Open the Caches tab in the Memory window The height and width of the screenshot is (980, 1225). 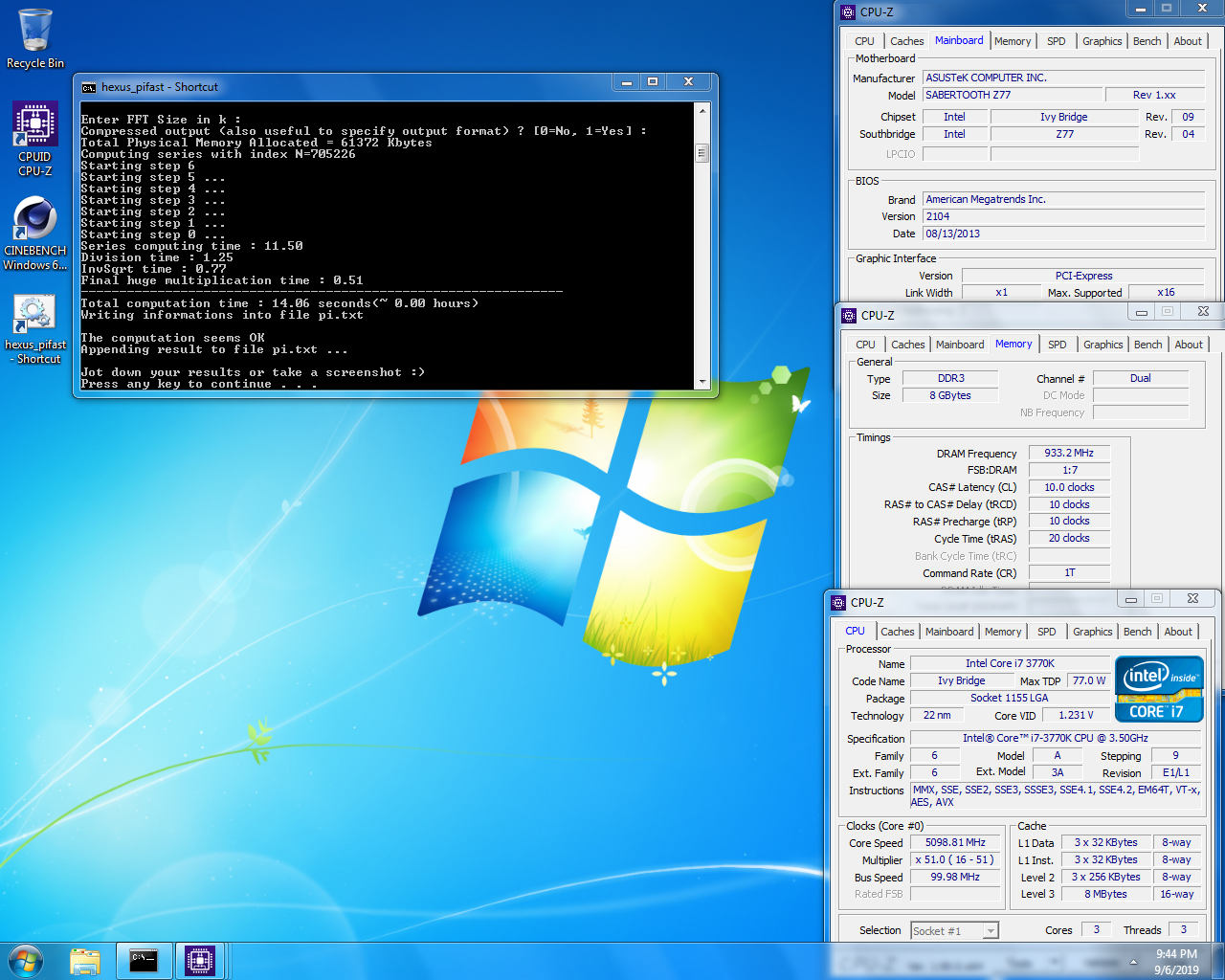(907, 345)
